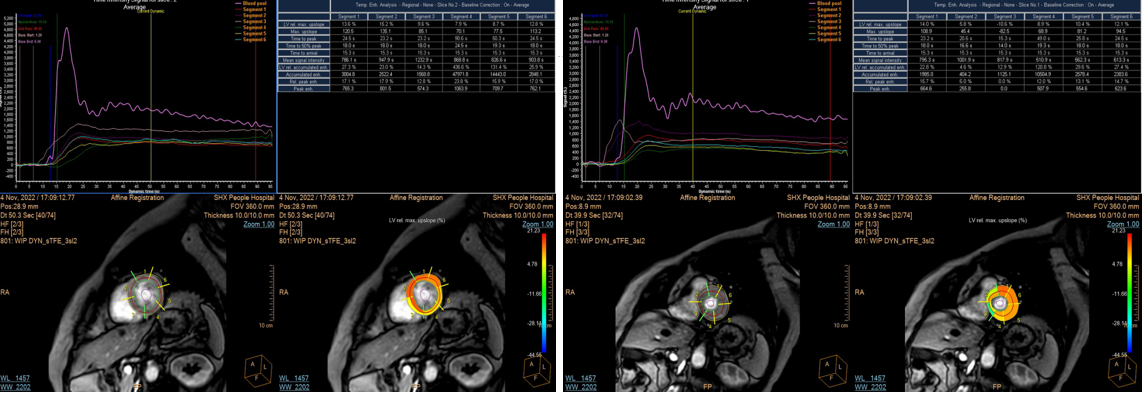Select the yellow Current Dynamic marker in slice 2 graph
The image size is (1142, 393).
pos(151,98)
